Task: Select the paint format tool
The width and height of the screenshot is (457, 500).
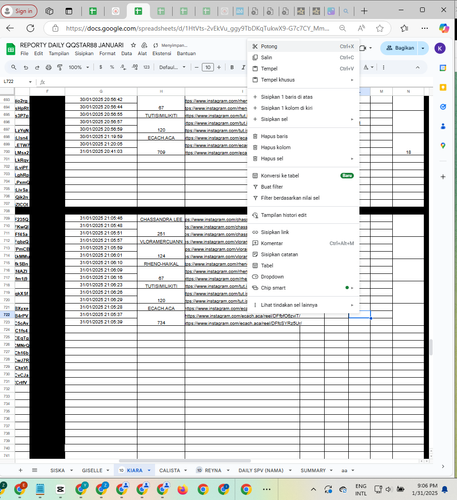Action: (x=60, y=67)
